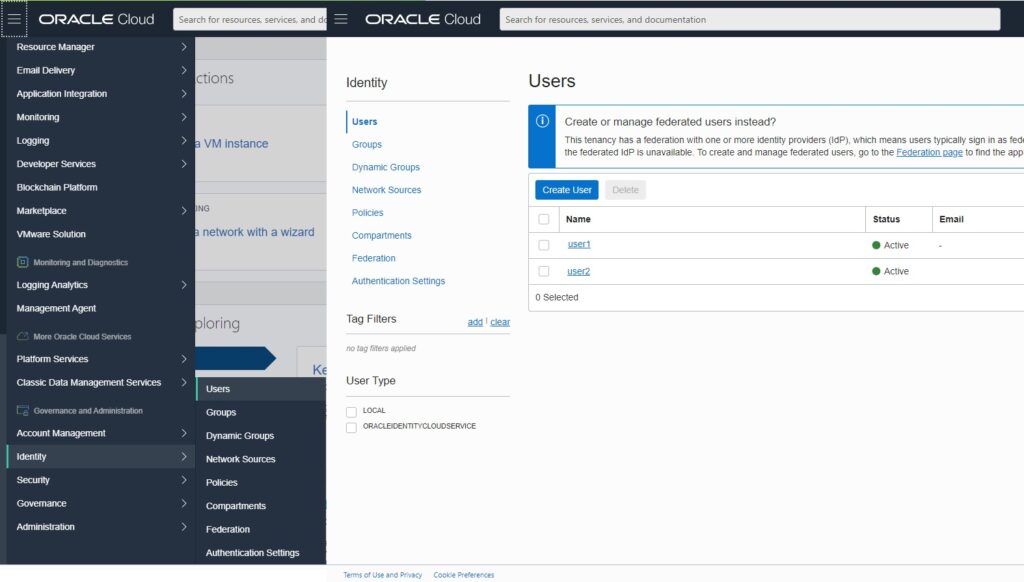Image resolution: width=1024 pixels, height=582 pixels.
Task: Click Terms of Use and Privacy footer link
Action: coord(383,575)
